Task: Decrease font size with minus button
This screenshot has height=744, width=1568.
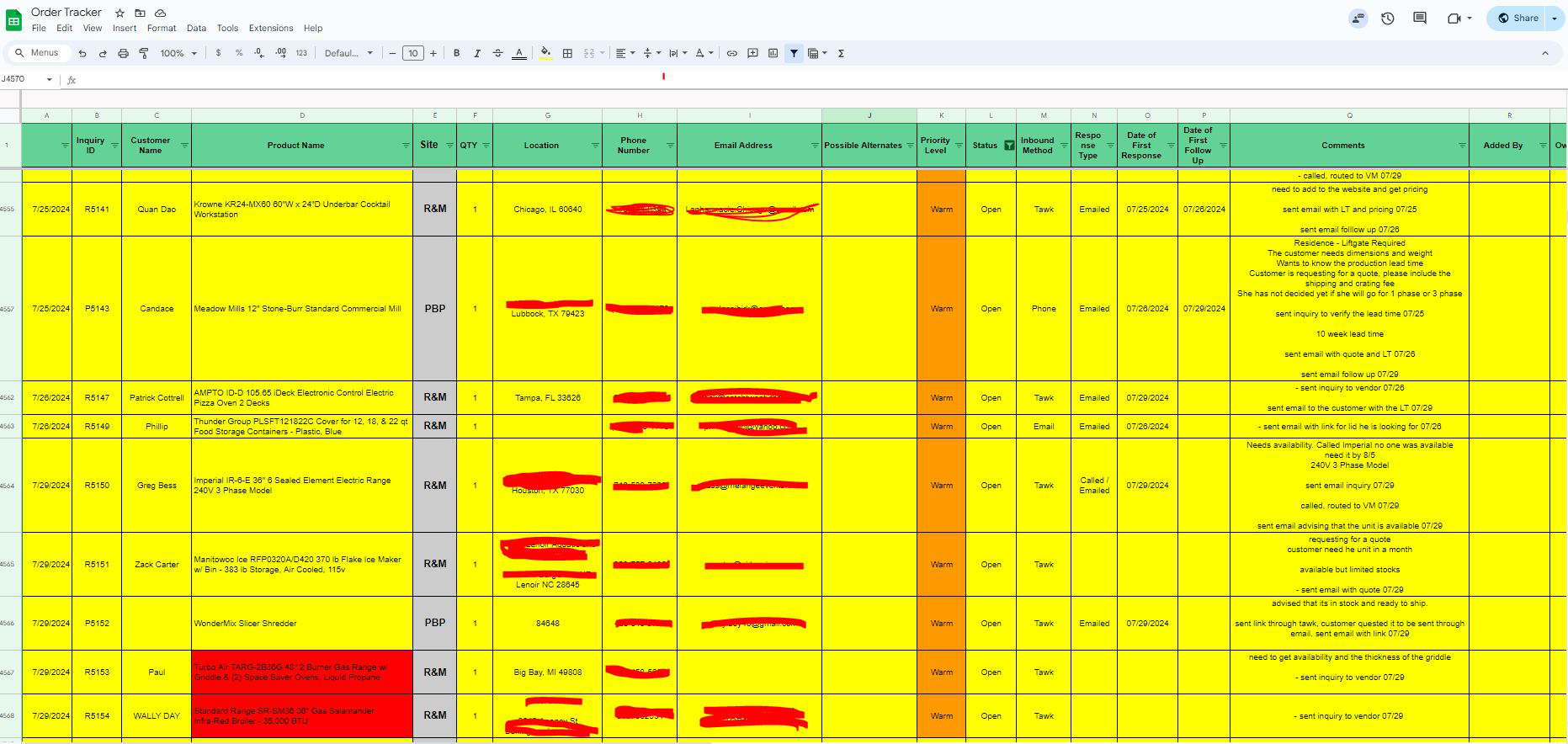Action: (392, 53)
